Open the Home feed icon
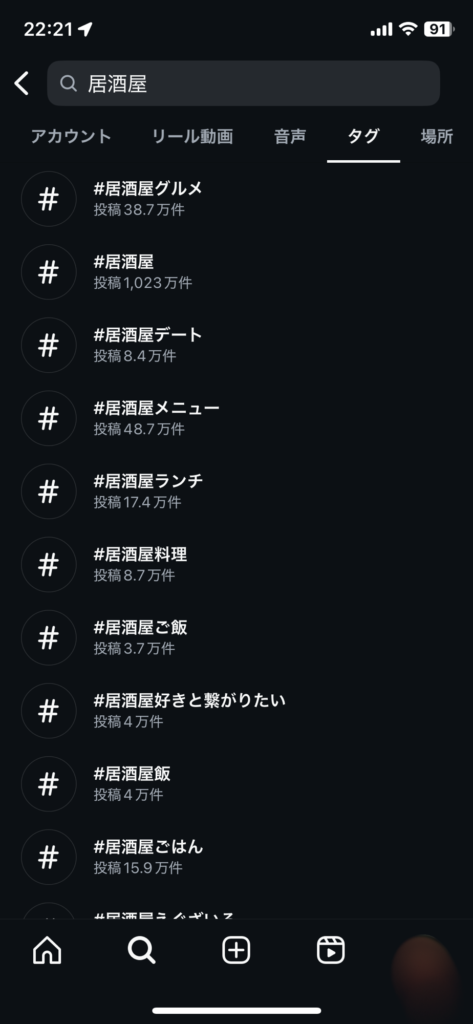This screenshot has height=1024, width=473. click(x=47, y=950)
